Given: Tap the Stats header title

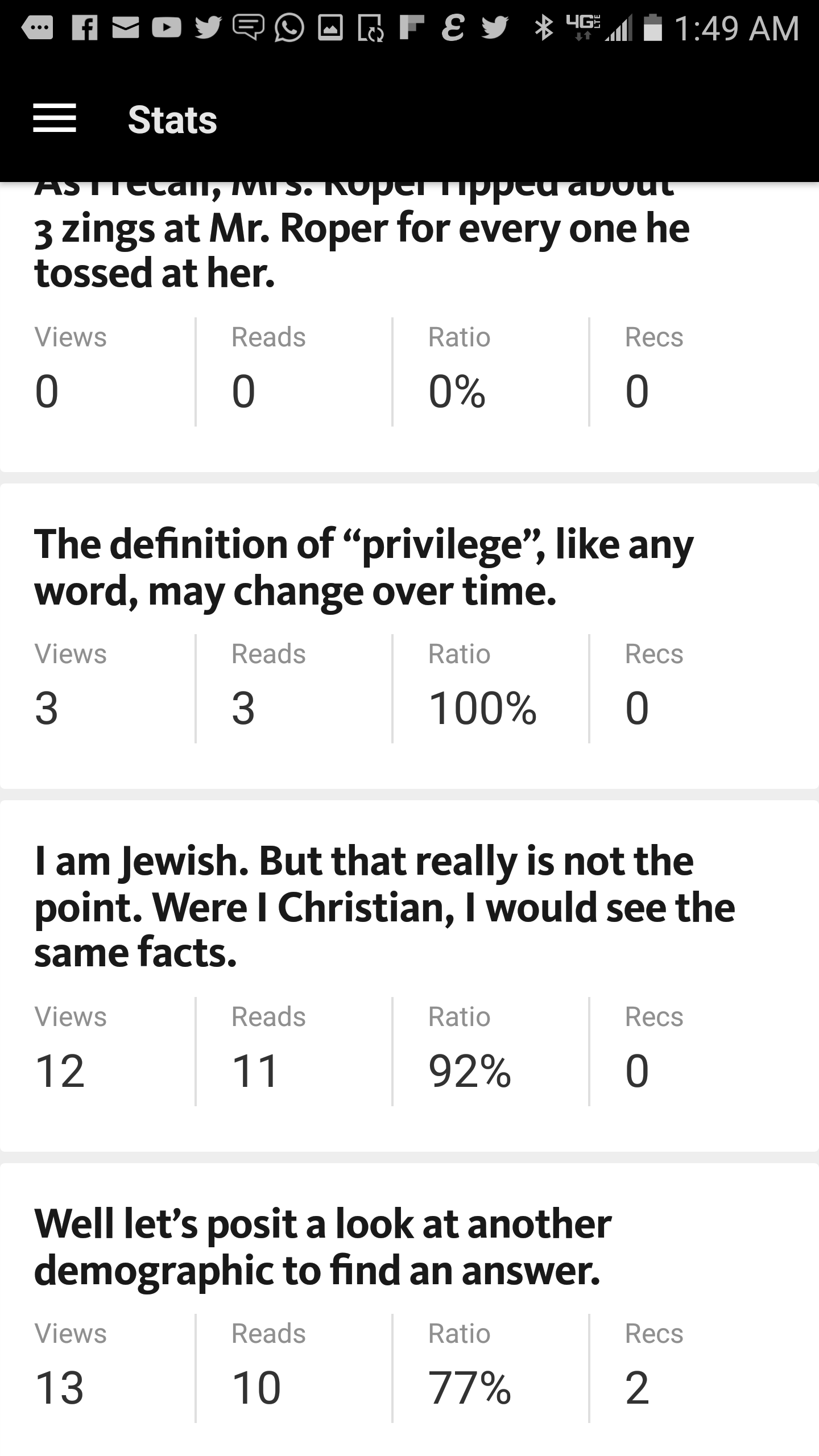Looking at the screenshot, I should click(x=172, y=120).
